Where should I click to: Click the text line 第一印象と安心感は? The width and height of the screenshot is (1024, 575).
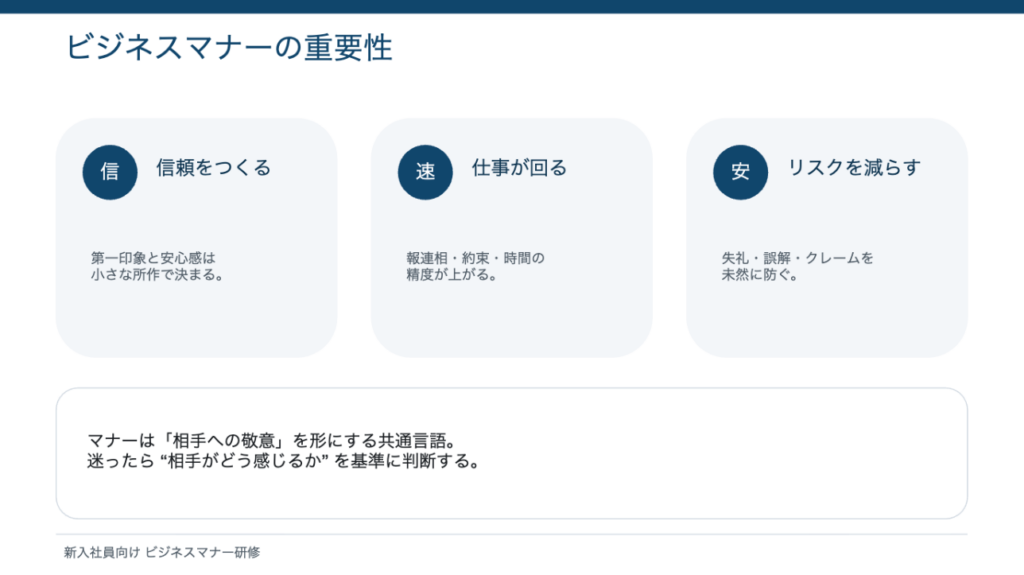153,258
